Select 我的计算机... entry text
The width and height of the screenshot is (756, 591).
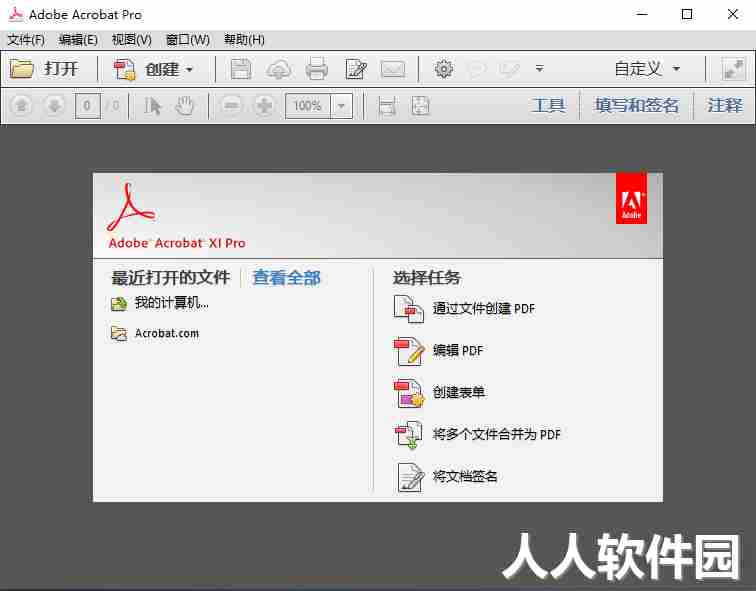172,303
